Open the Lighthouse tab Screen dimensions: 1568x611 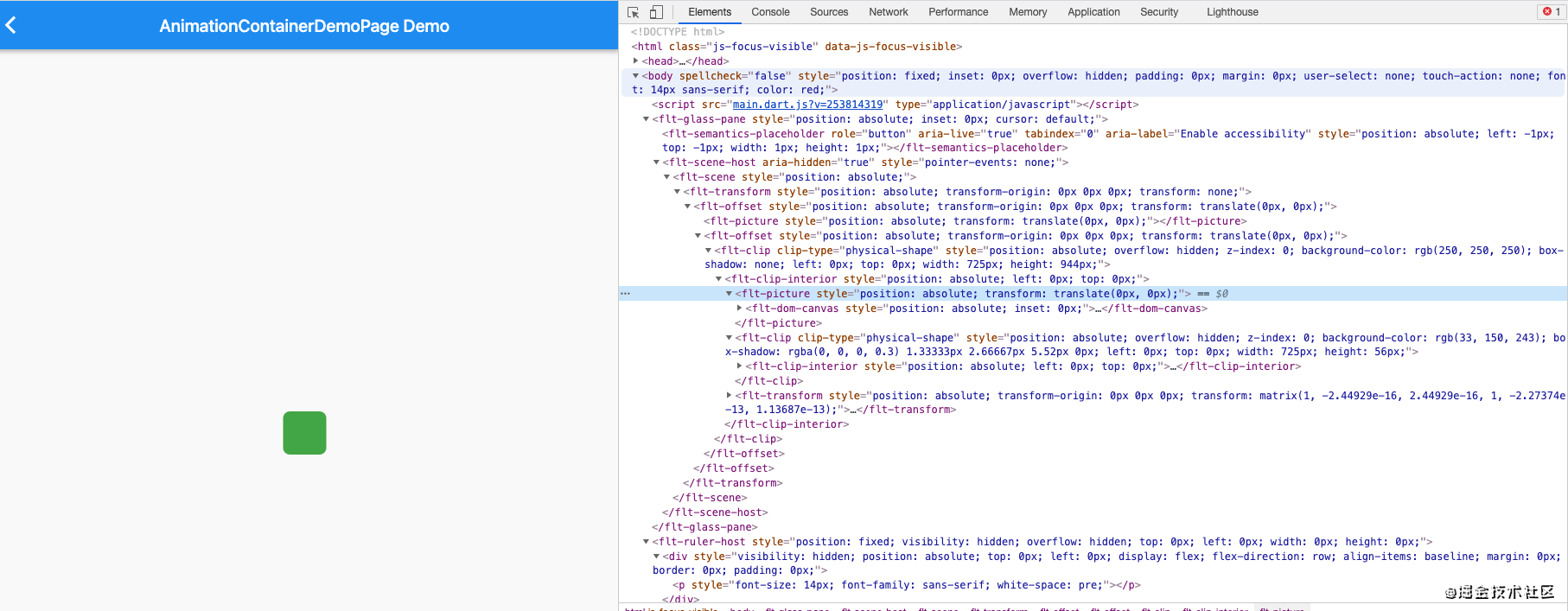pos(1233,12)
